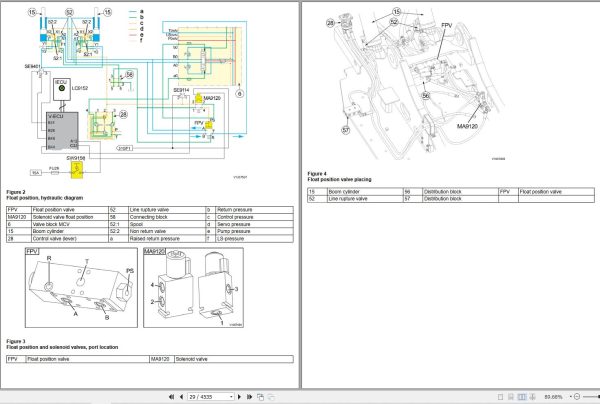
Task: Click the 'LS pressure' table cell
Action: click(x=254, y=239)
